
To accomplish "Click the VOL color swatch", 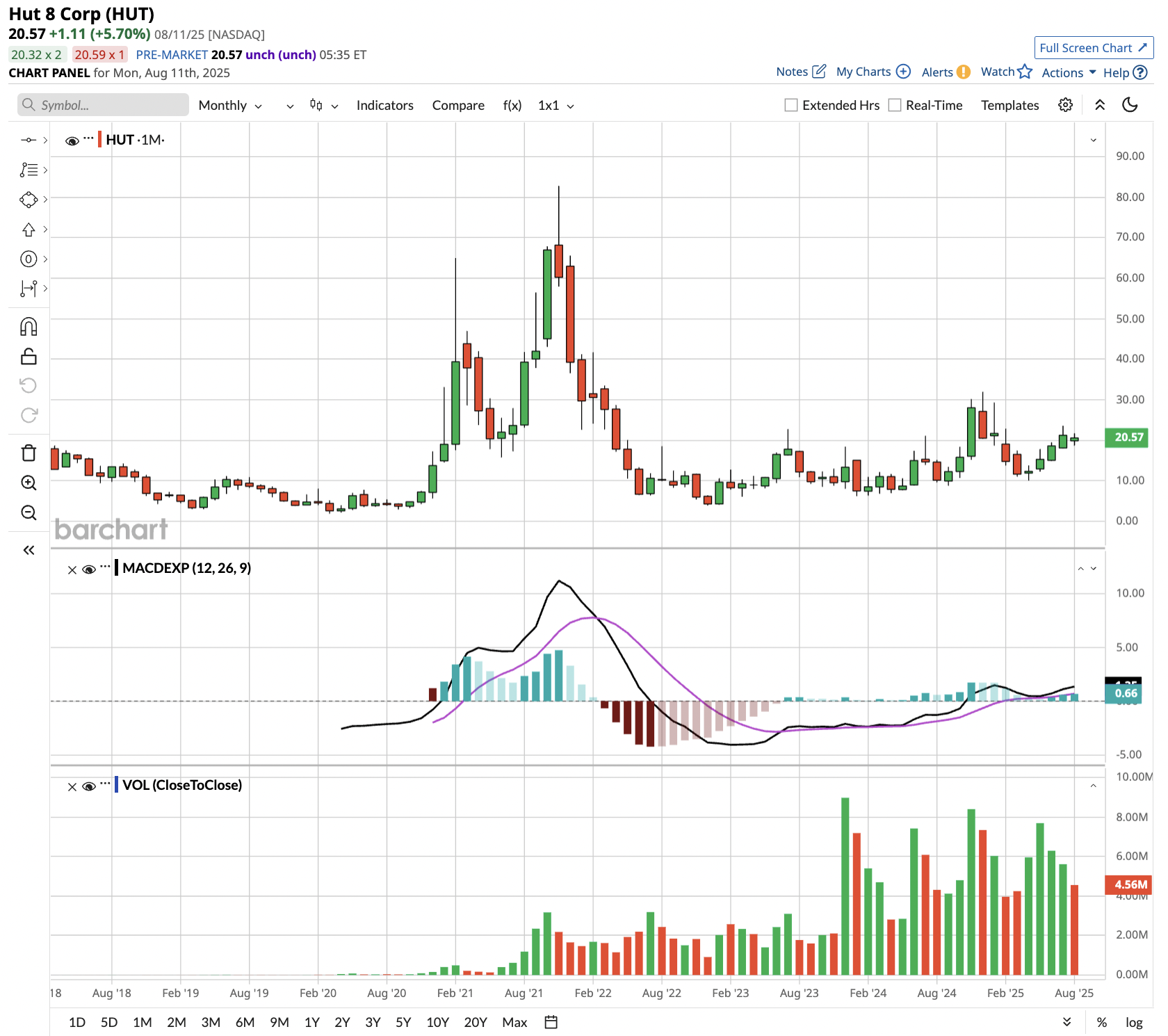I will coord(116,785).
